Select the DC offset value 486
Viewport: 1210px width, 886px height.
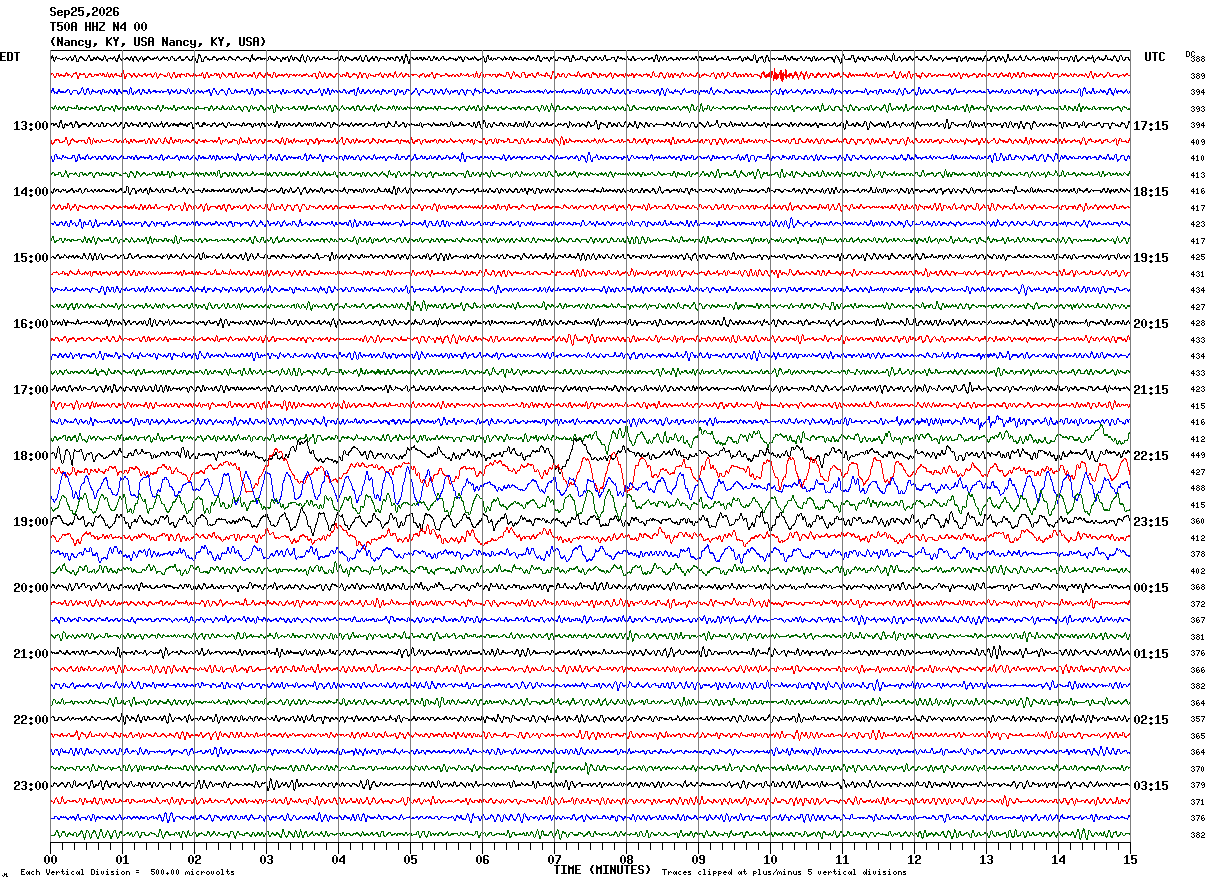tap(1197, 488)
